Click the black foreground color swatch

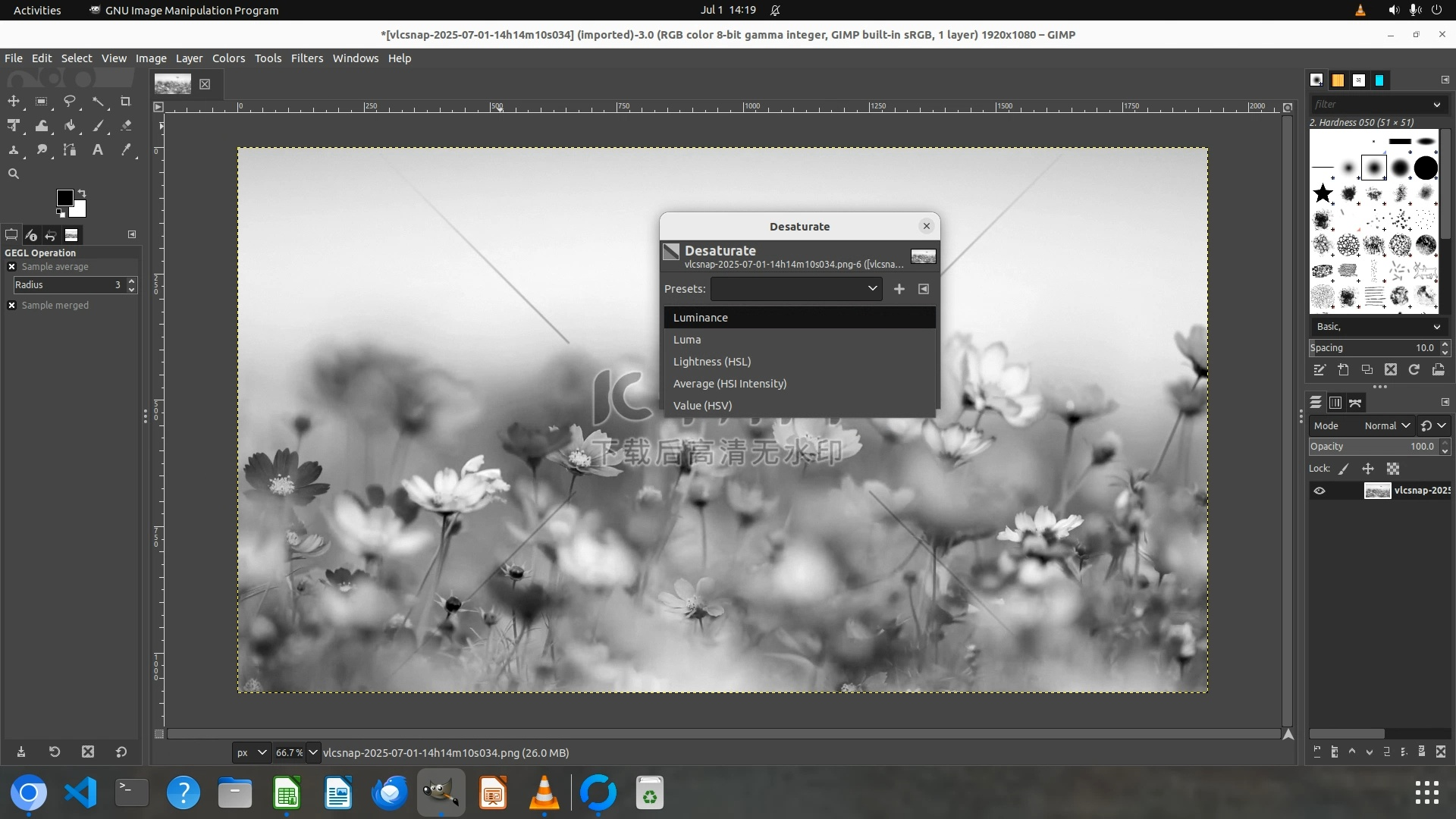tap(64, 197)
